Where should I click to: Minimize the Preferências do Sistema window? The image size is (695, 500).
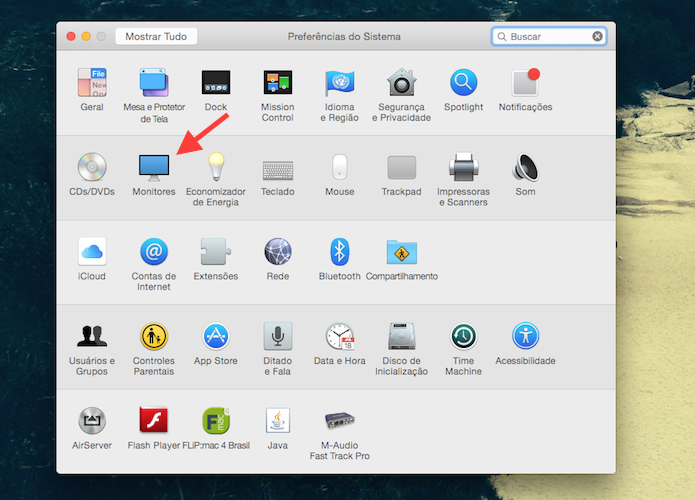tap(86, 36)
